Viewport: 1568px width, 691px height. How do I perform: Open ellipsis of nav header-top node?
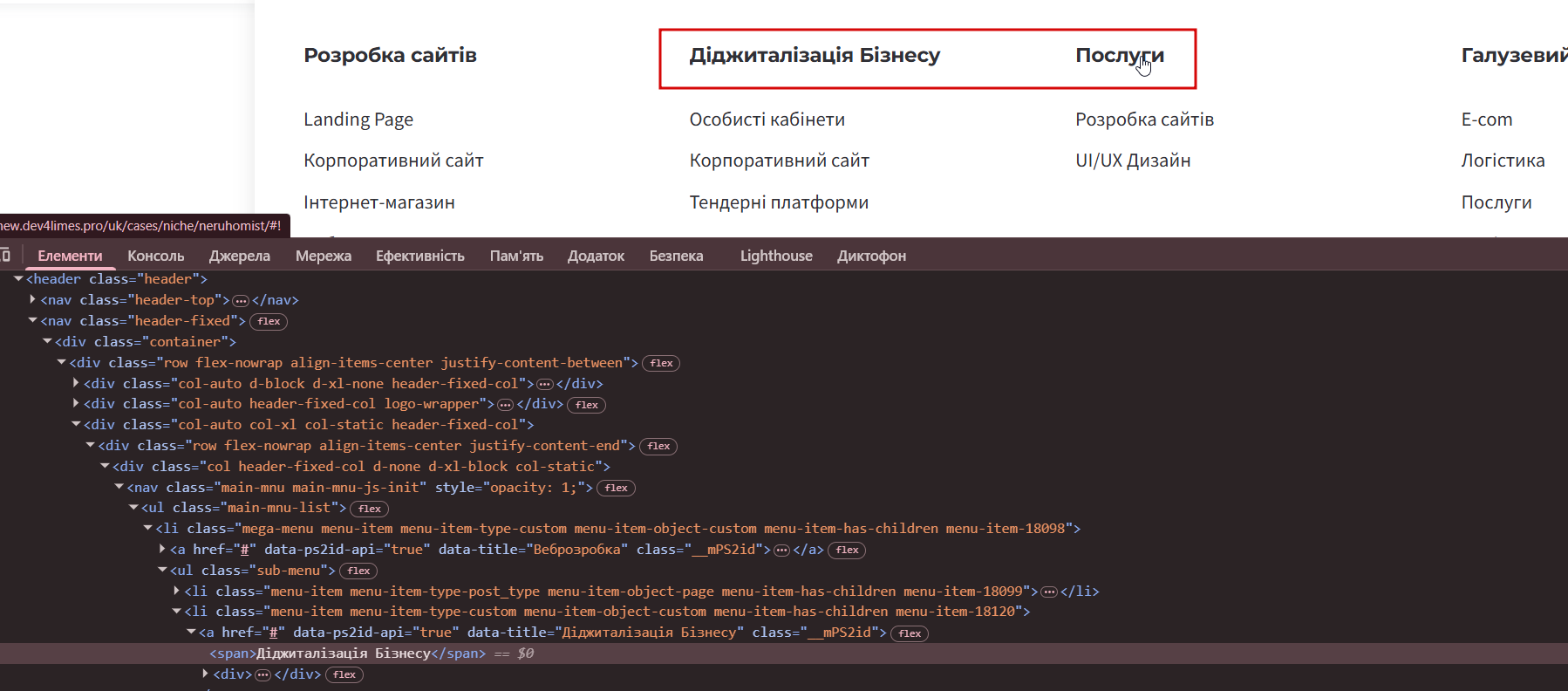point(242,301)
